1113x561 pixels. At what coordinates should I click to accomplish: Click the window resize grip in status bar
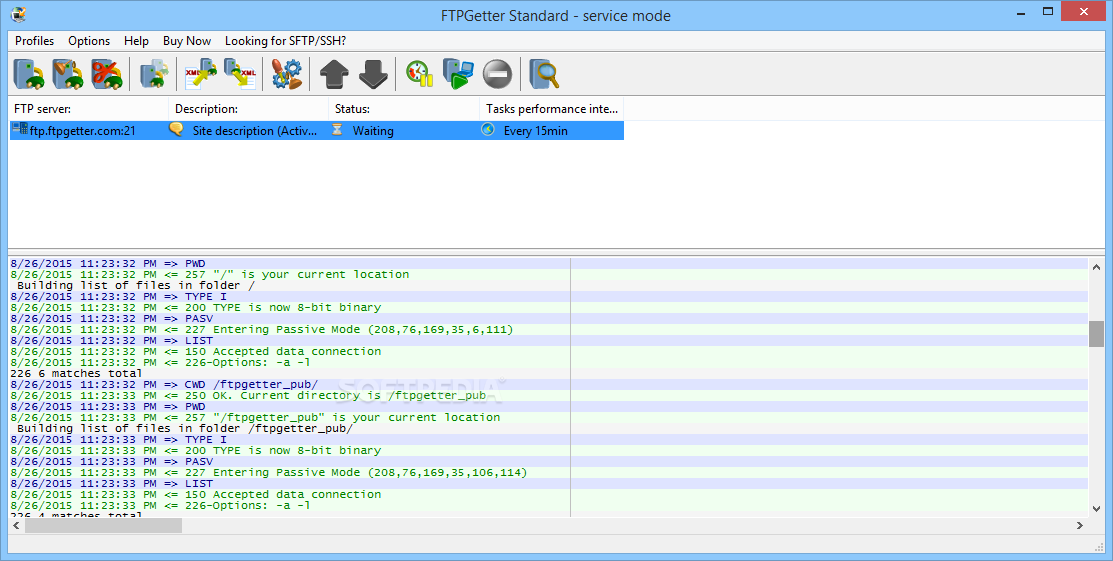point(1099,547)
